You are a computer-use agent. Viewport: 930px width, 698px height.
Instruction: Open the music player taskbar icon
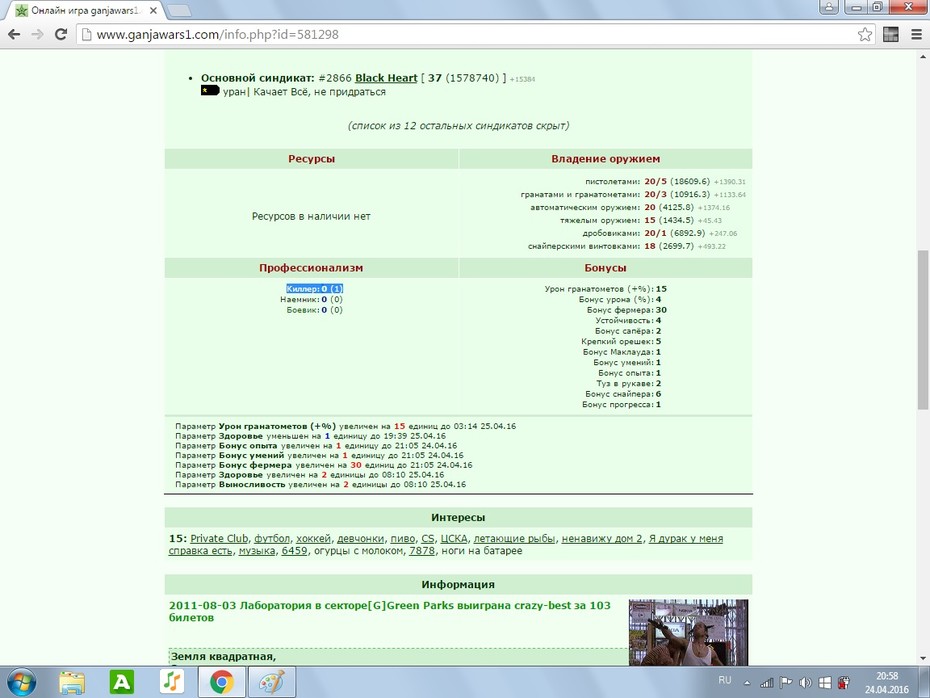point(171,682)
